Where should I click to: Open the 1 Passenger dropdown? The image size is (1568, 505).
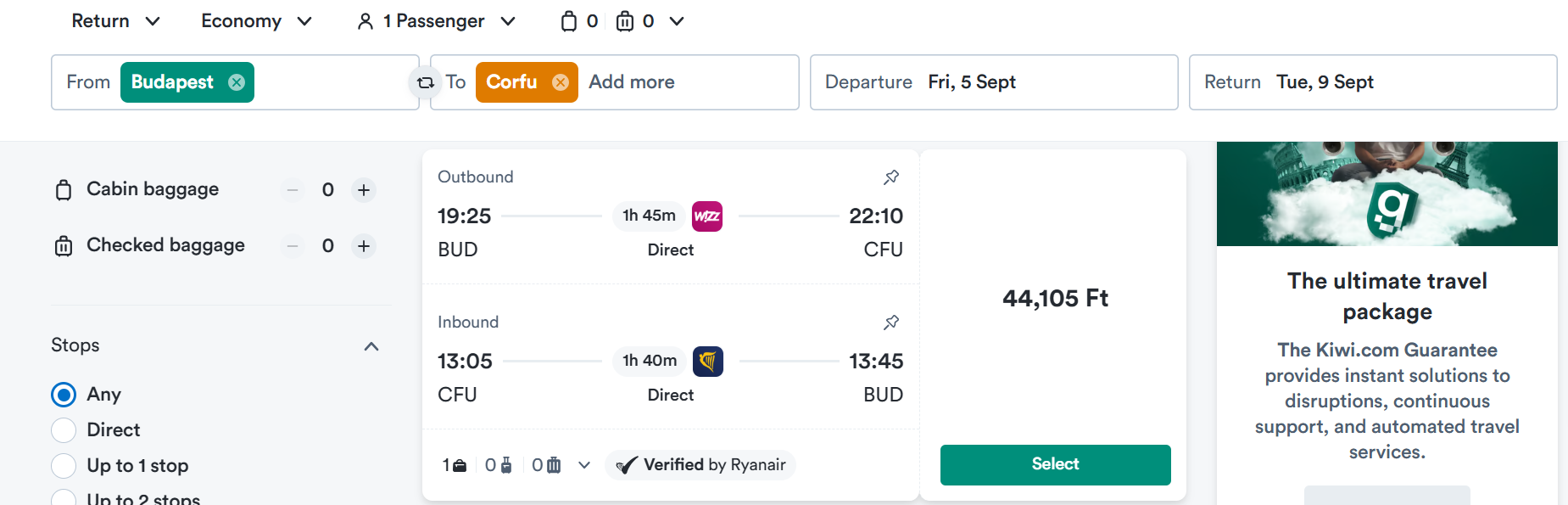click(436, 21)
